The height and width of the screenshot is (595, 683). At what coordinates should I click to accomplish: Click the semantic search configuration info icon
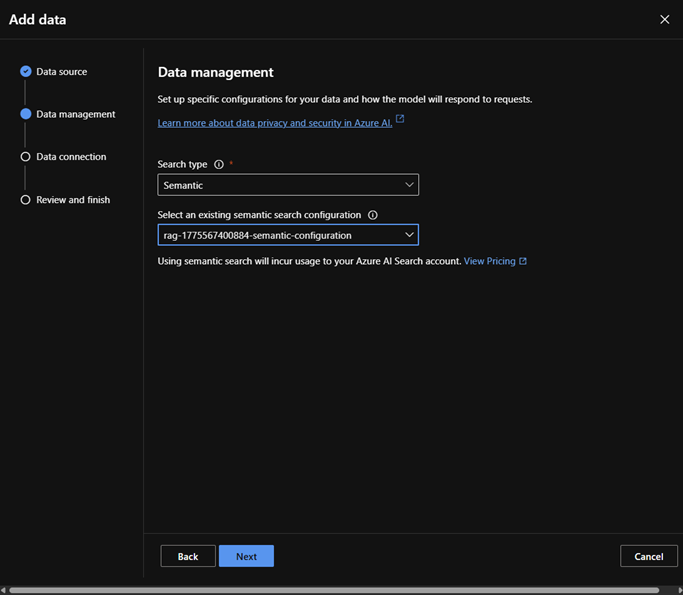coord(373,215)
